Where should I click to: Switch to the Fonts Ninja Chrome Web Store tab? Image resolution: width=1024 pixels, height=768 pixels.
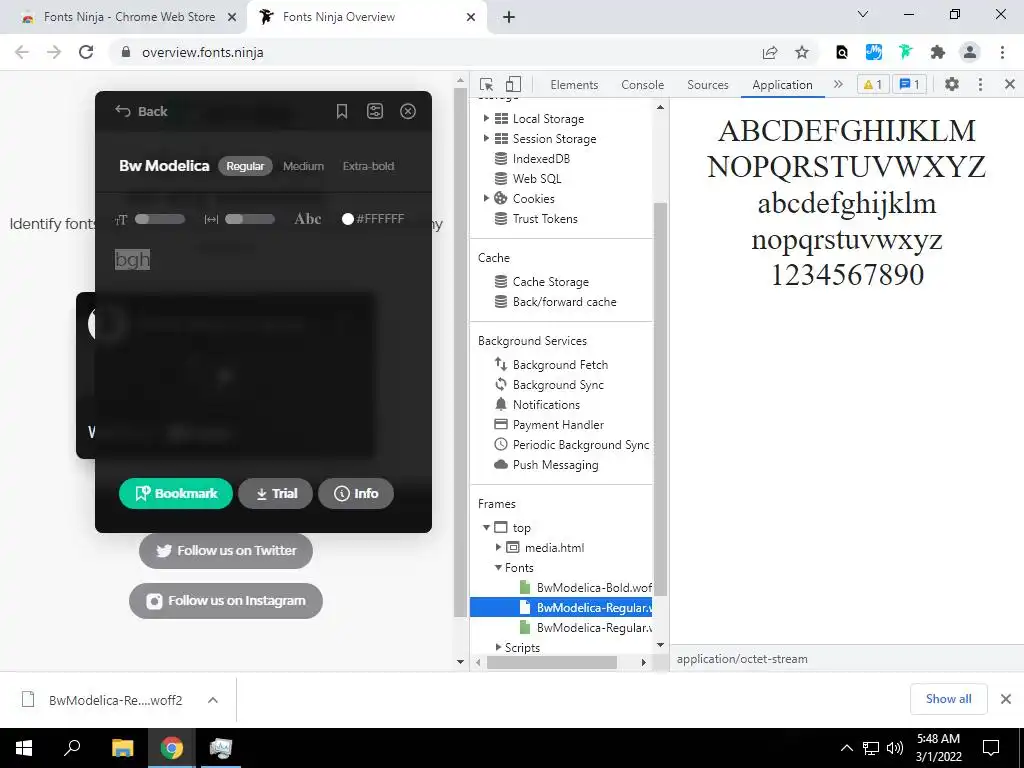(129, 17)
